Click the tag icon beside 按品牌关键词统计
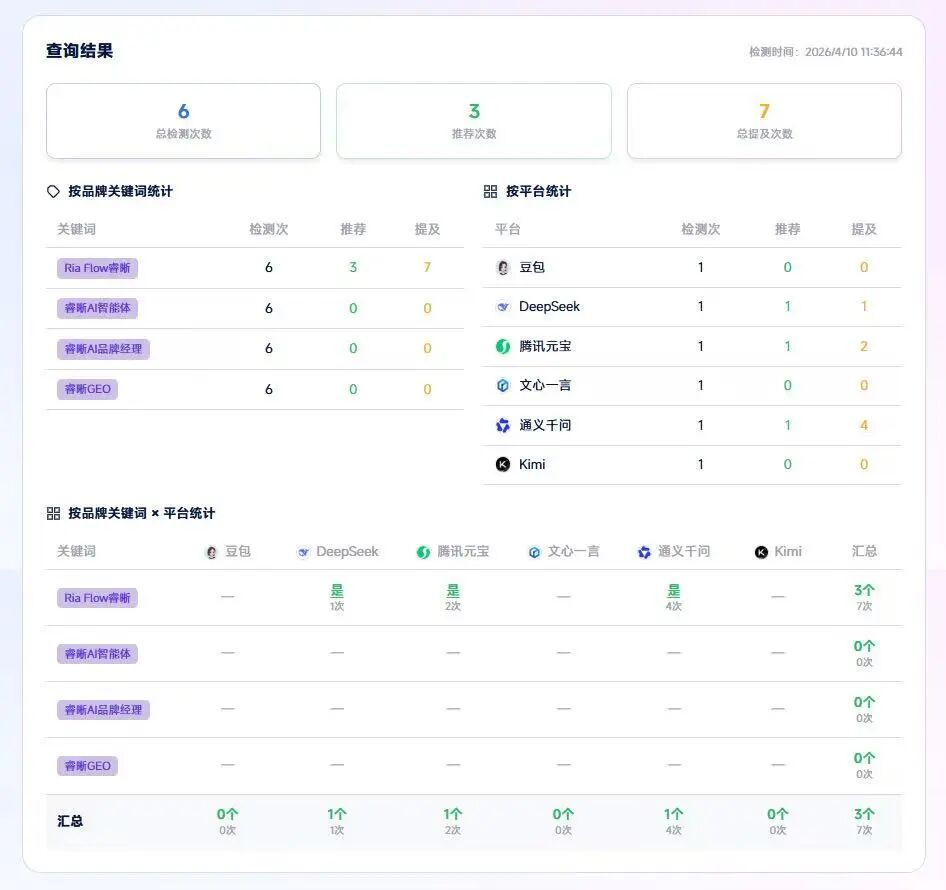Viewport: 946px width, 890px height. coord(54,191)
